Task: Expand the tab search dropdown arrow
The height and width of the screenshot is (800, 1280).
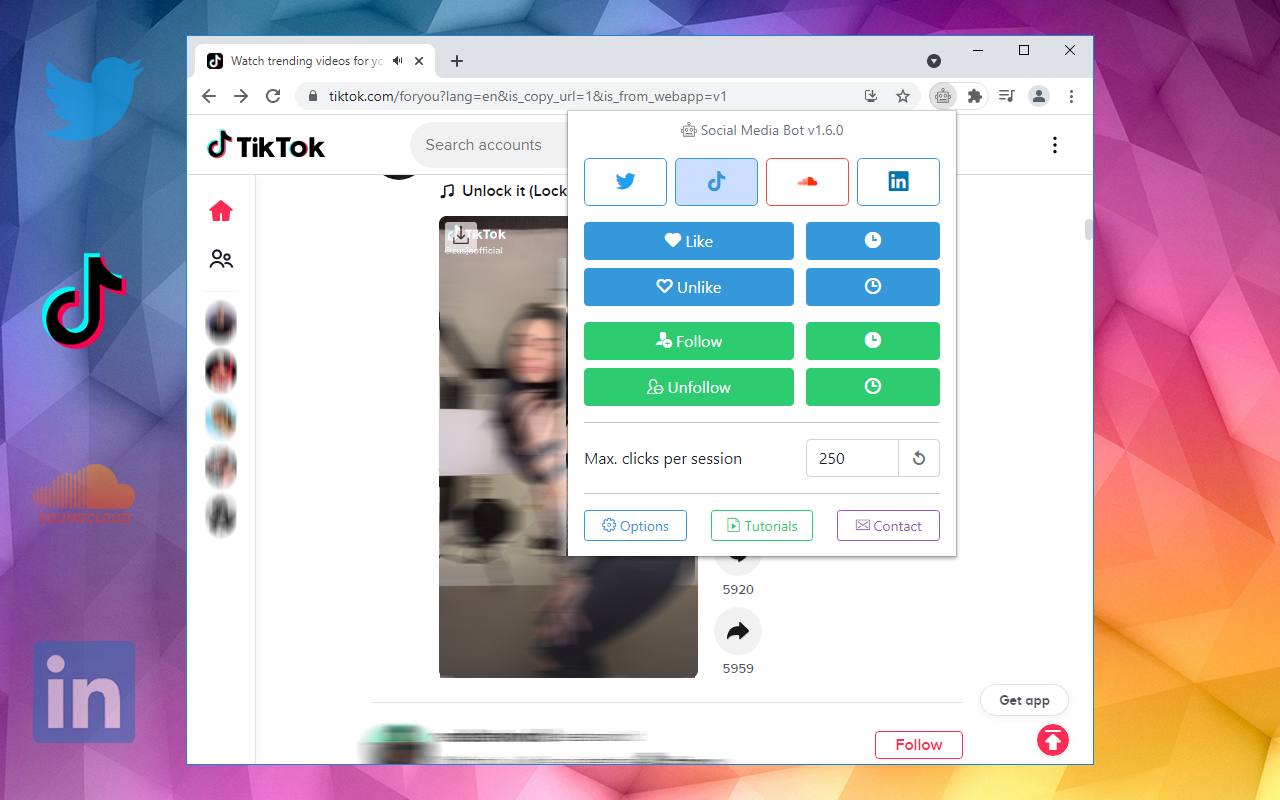Action: [934, 61]
